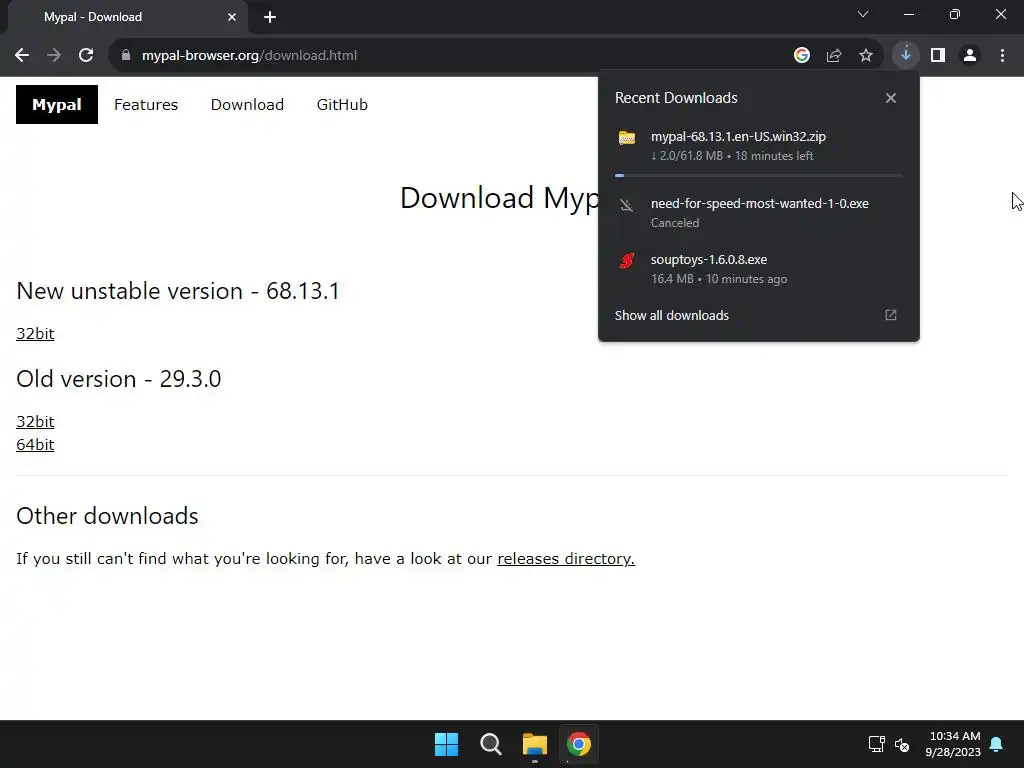Click the mypal zip download progress bar
Viewport: 1024px width, 768px height.
pyautogui.click(x=759, y=176)
